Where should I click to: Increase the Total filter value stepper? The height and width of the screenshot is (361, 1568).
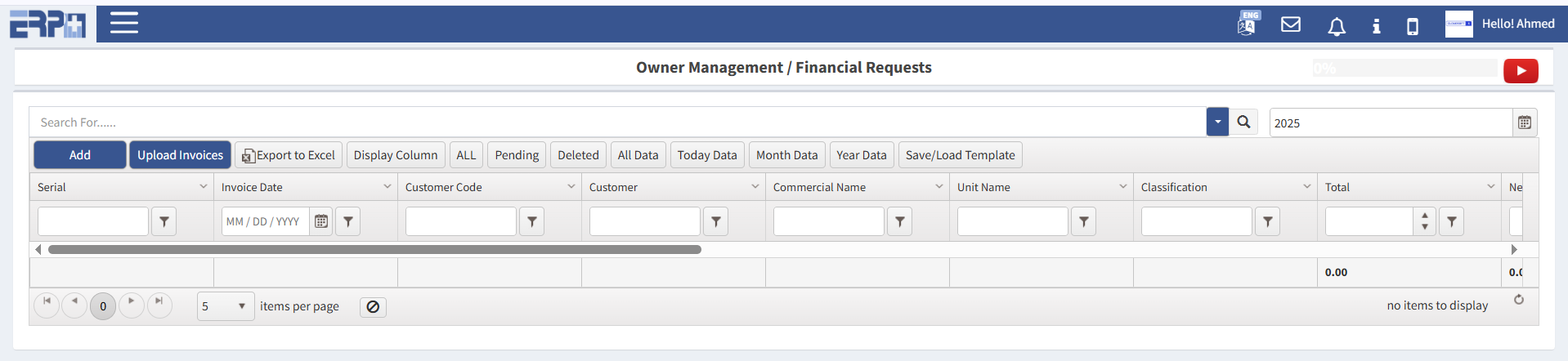1425,216
